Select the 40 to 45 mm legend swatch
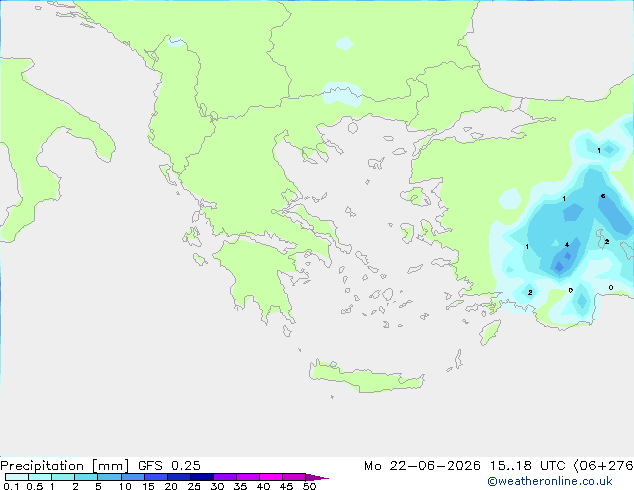 click(x=271, y=477)
